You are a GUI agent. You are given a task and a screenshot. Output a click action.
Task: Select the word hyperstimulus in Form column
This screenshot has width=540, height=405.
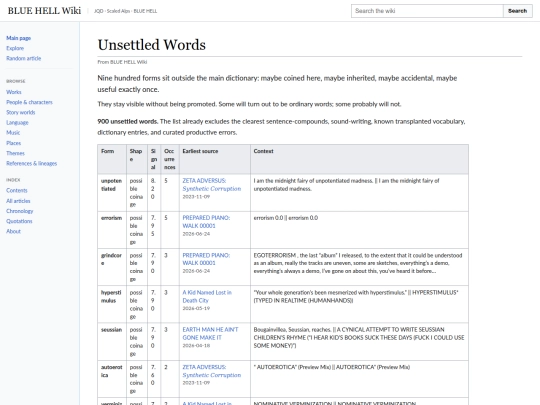111,297
